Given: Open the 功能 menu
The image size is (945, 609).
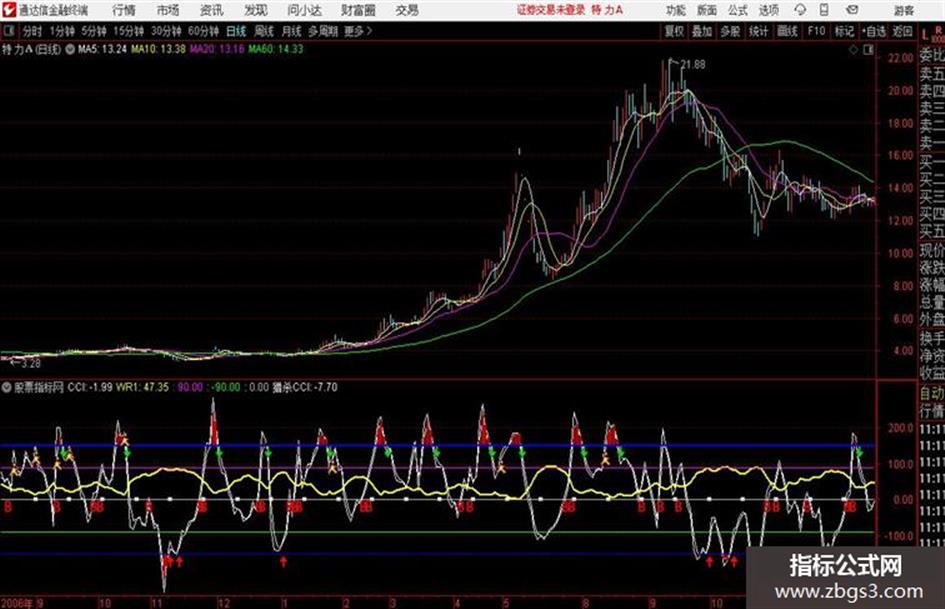Looking at the screenshot, I should [676, 10].
